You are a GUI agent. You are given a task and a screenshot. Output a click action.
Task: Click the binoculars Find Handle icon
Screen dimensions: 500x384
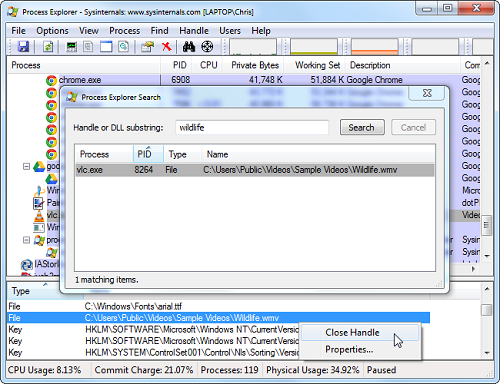coord(189,47)
